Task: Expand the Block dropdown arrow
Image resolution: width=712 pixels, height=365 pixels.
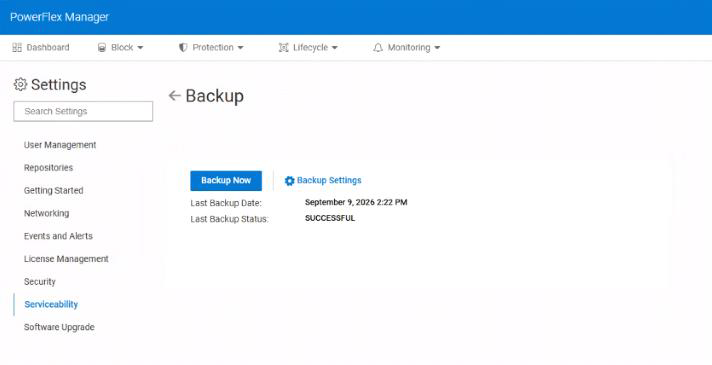Action: tap(140, 48)
